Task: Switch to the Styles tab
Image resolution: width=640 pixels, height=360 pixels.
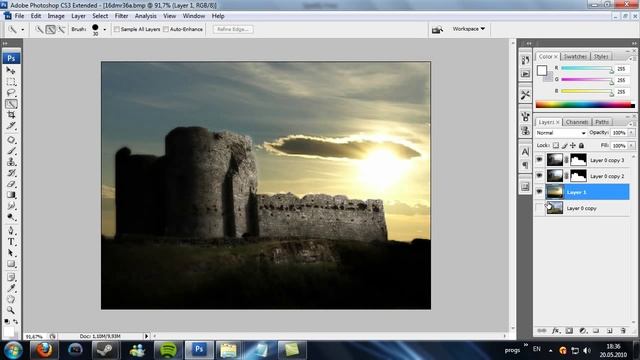Action: click(601, 56)
